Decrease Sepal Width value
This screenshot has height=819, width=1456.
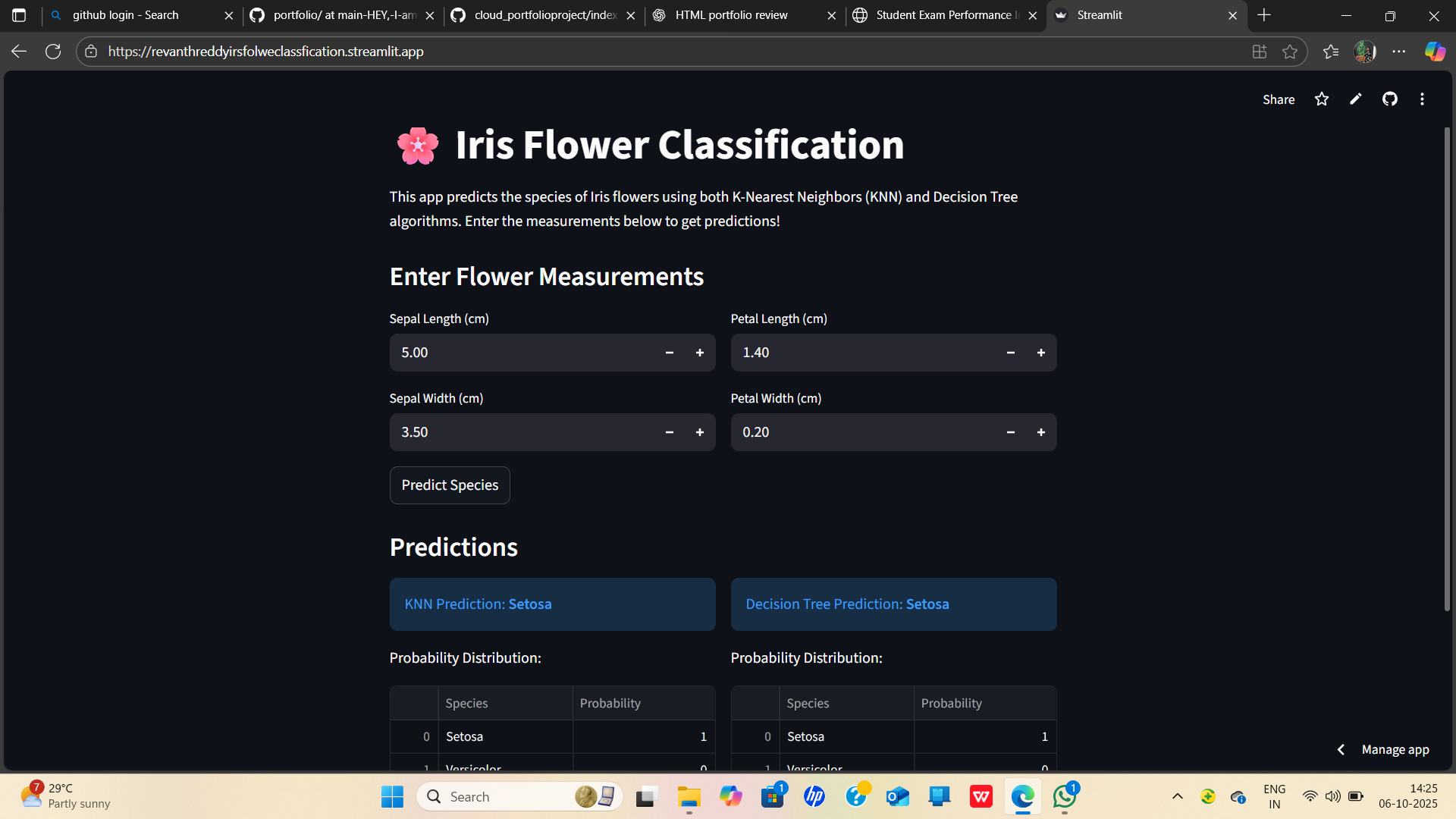point(669,432)
